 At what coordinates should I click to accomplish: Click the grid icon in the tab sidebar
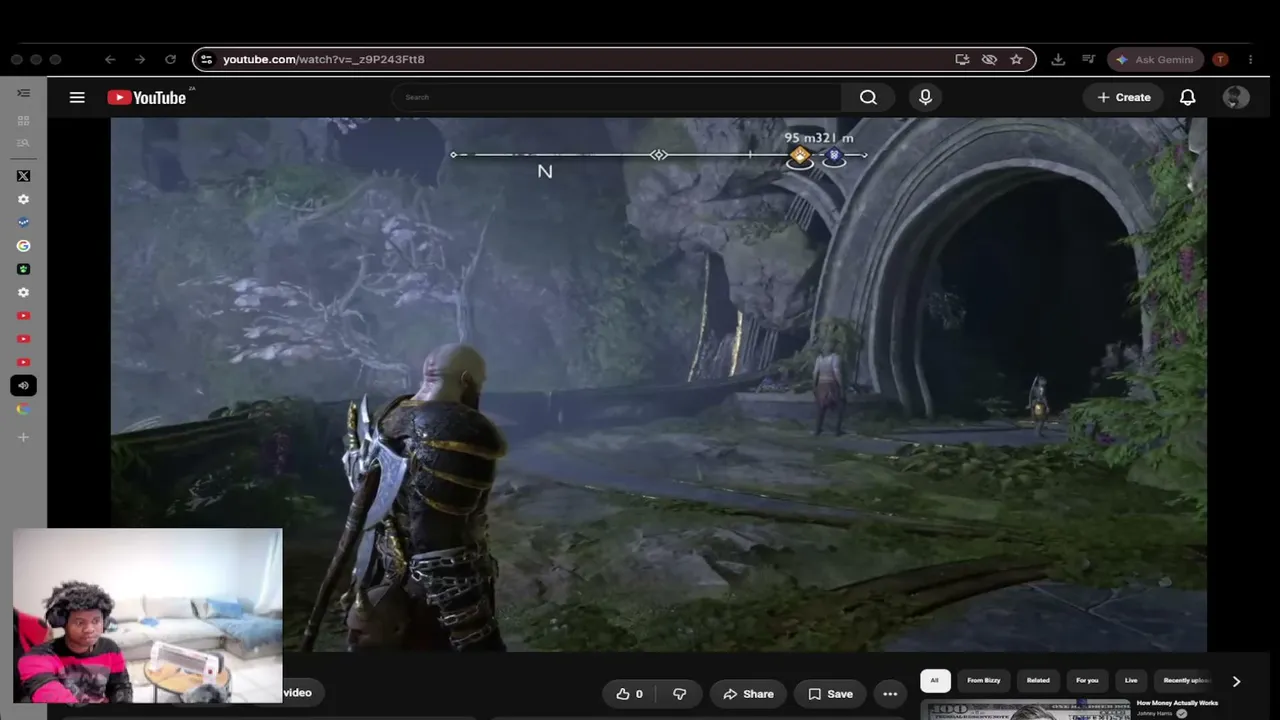(x=23, y=121)
